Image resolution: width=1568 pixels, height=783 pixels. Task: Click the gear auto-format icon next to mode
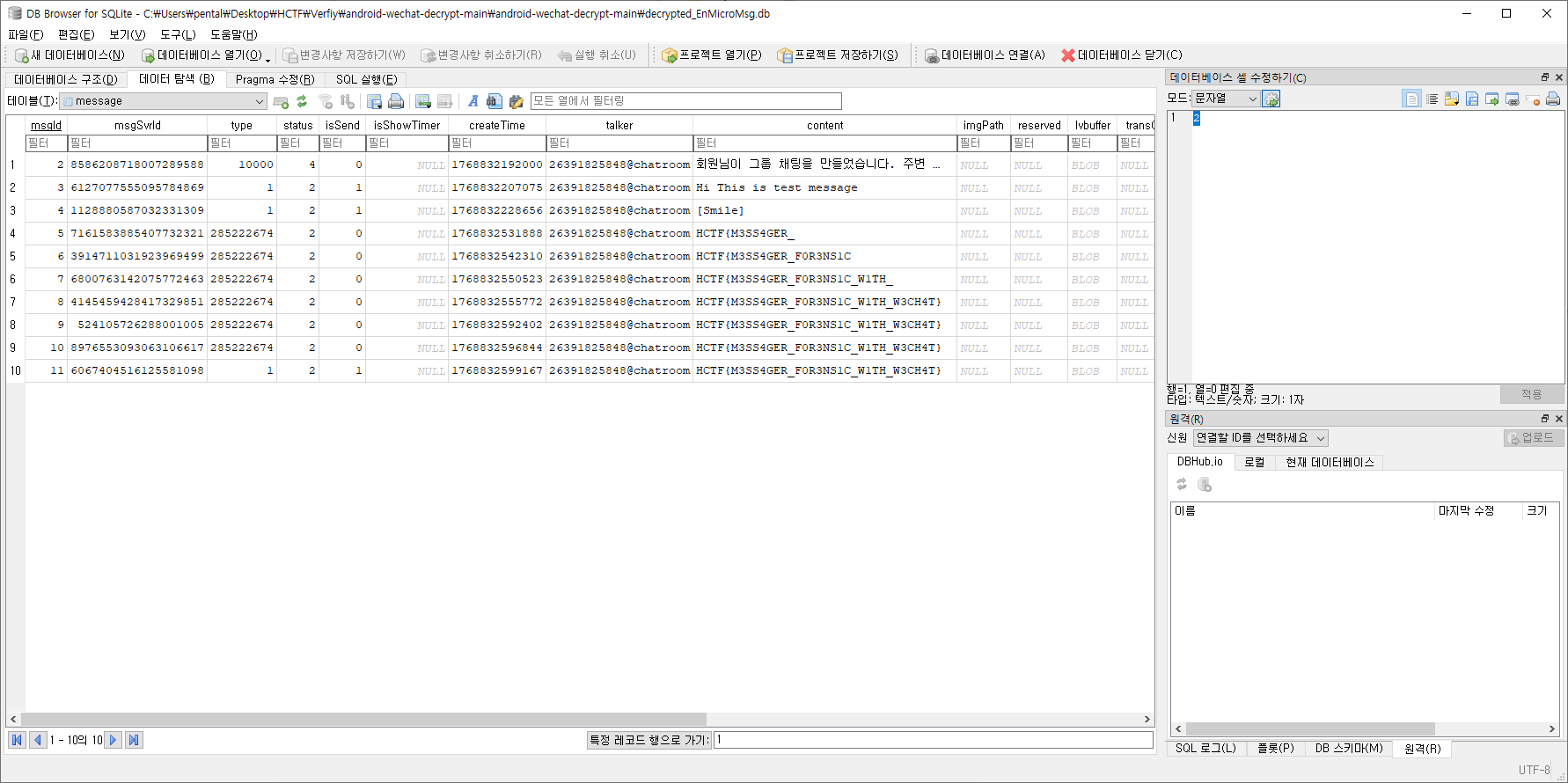1271,99
